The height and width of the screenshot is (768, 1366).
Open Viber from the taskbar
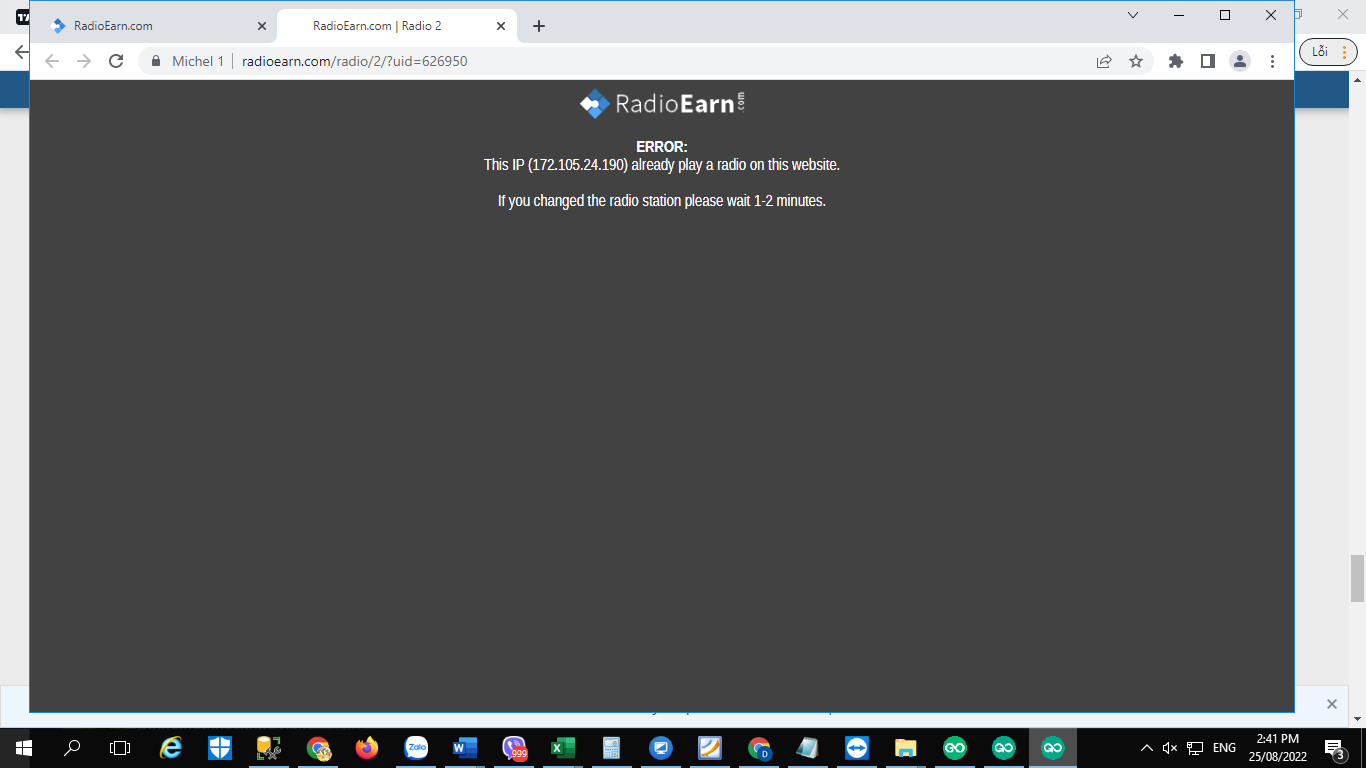coord(514,748)
